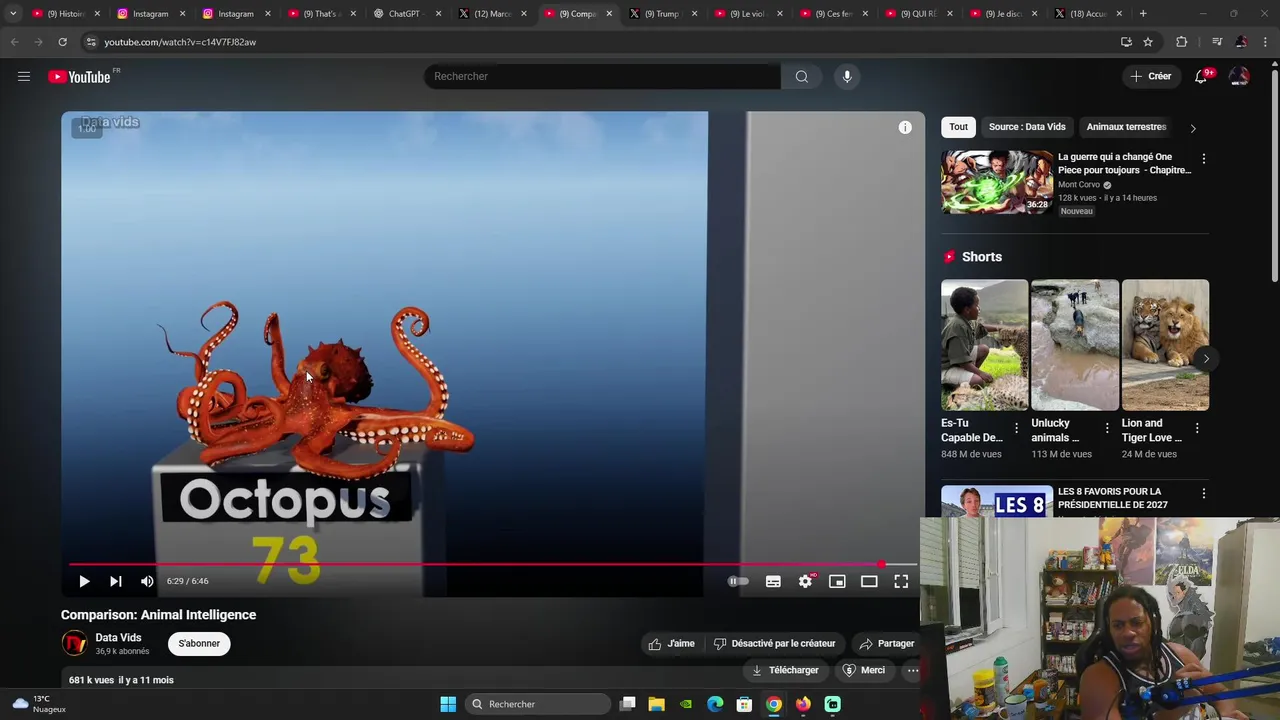Open YouTube notifications bell
Screen dimensions: 1280x720
pyautogui.click(x=1201, y=76)
